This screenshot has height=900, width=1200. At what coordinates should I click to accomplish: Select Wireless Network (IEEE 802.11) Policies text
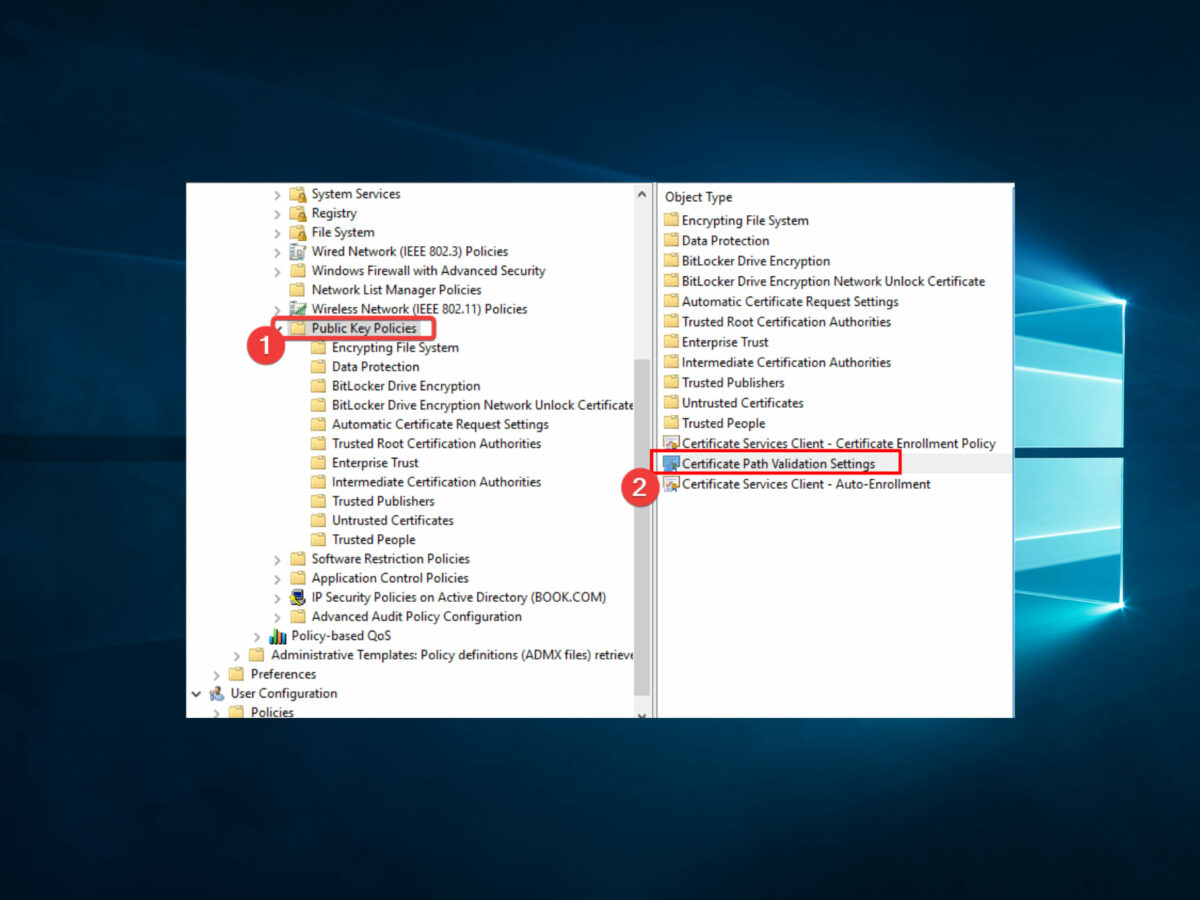point(419,309)
